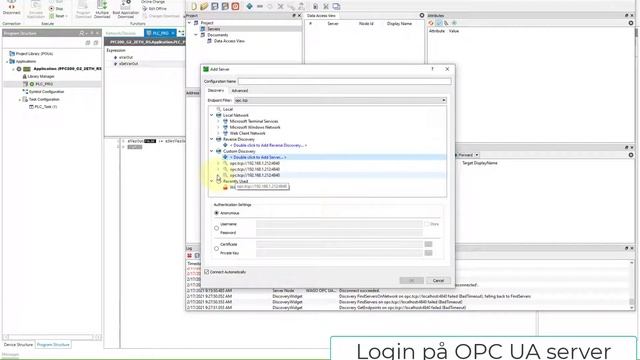Viewport: 640px width, 360px height.
Task: Open the Endpoint Filter dropdown
Action: tap(340, 100)
